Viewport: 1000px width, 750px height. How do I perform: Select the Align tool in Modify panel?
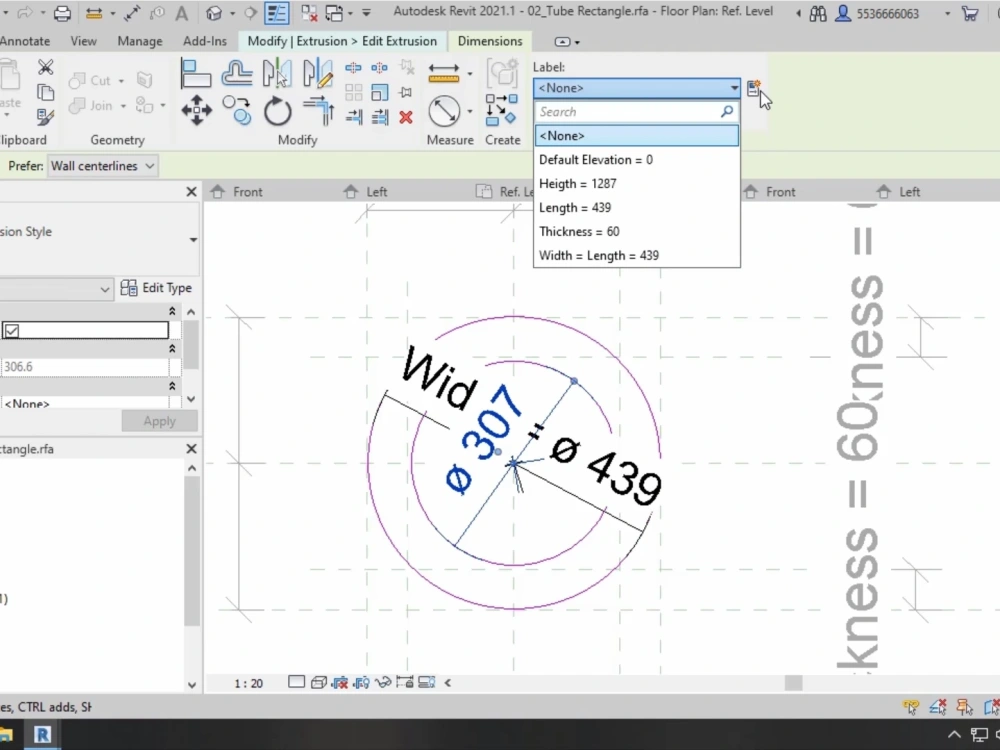(196, 73)
